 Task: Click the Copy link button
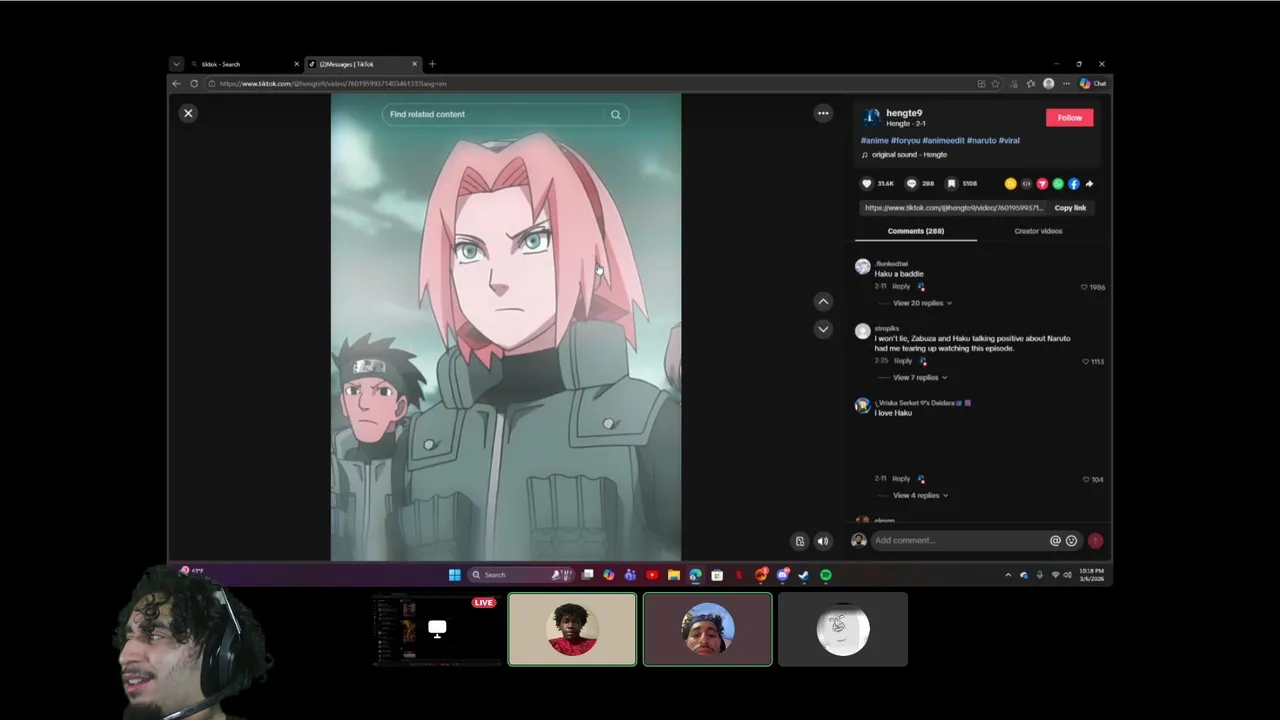1070,208
